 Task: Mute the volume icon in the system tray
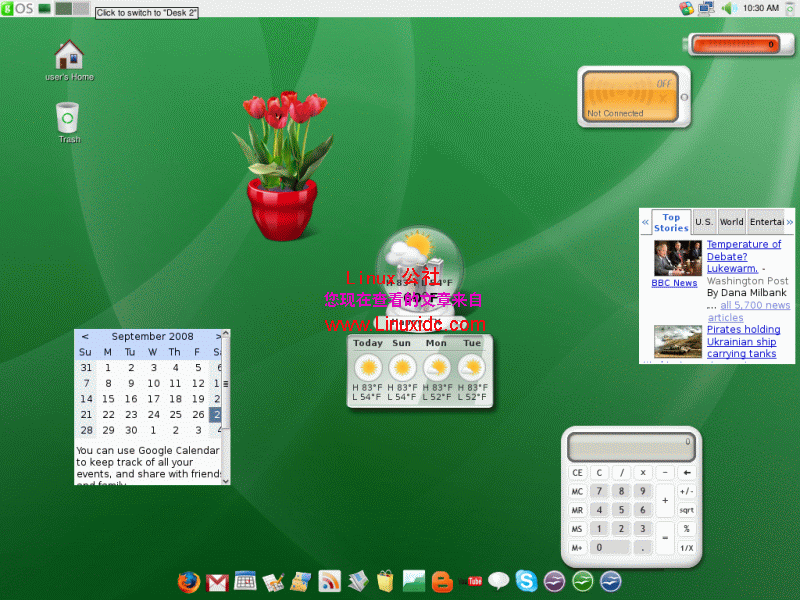point(727,8)
